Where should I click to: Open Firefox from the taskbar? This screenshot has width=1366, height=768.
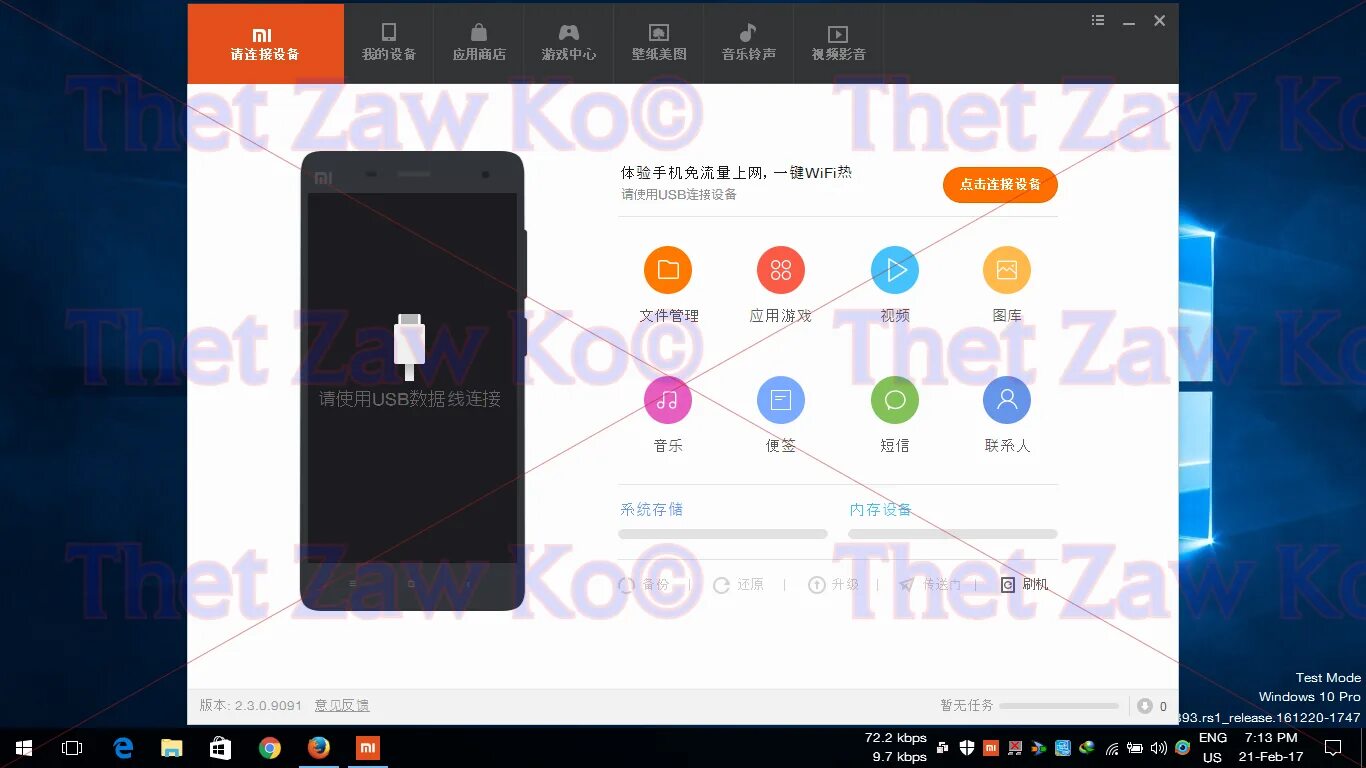[x=319, y=747]
